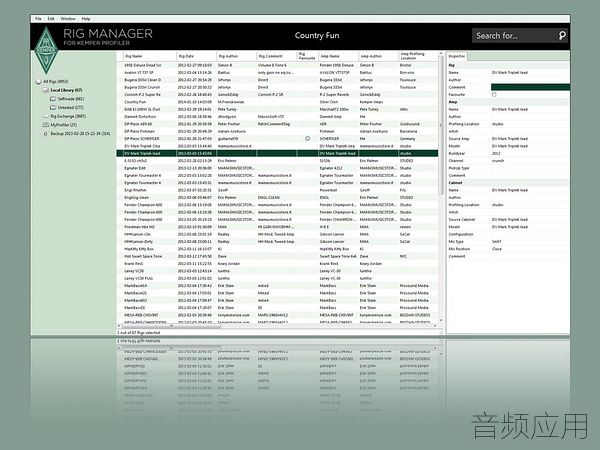
Task: Click the vertical scrollbar of rig list
Action: [x=441, y=126]
